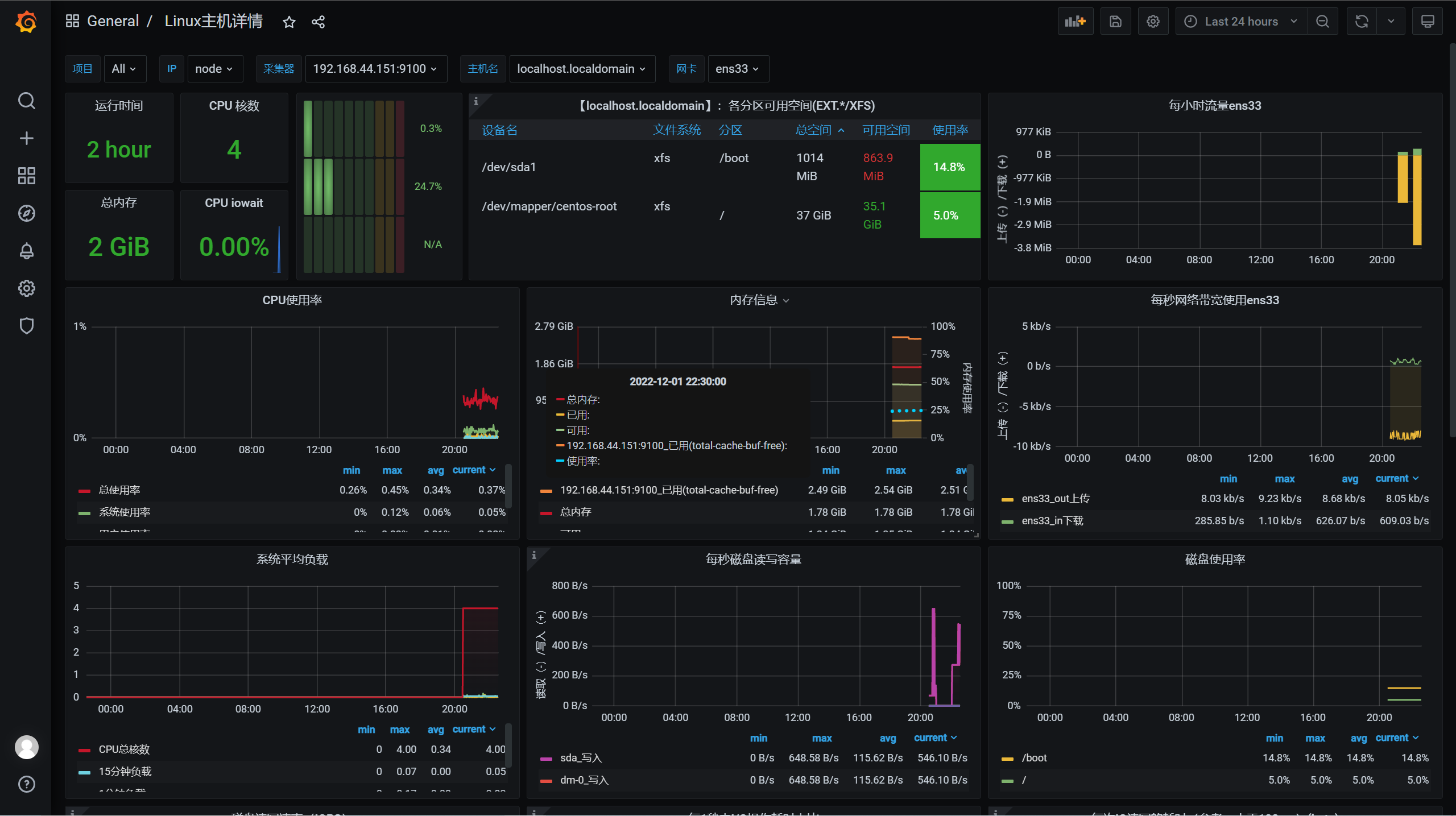Open the 网卡 ens33 dropdown
The height and width of the screenshot is (816, 1456).
(x=738, y=69)
